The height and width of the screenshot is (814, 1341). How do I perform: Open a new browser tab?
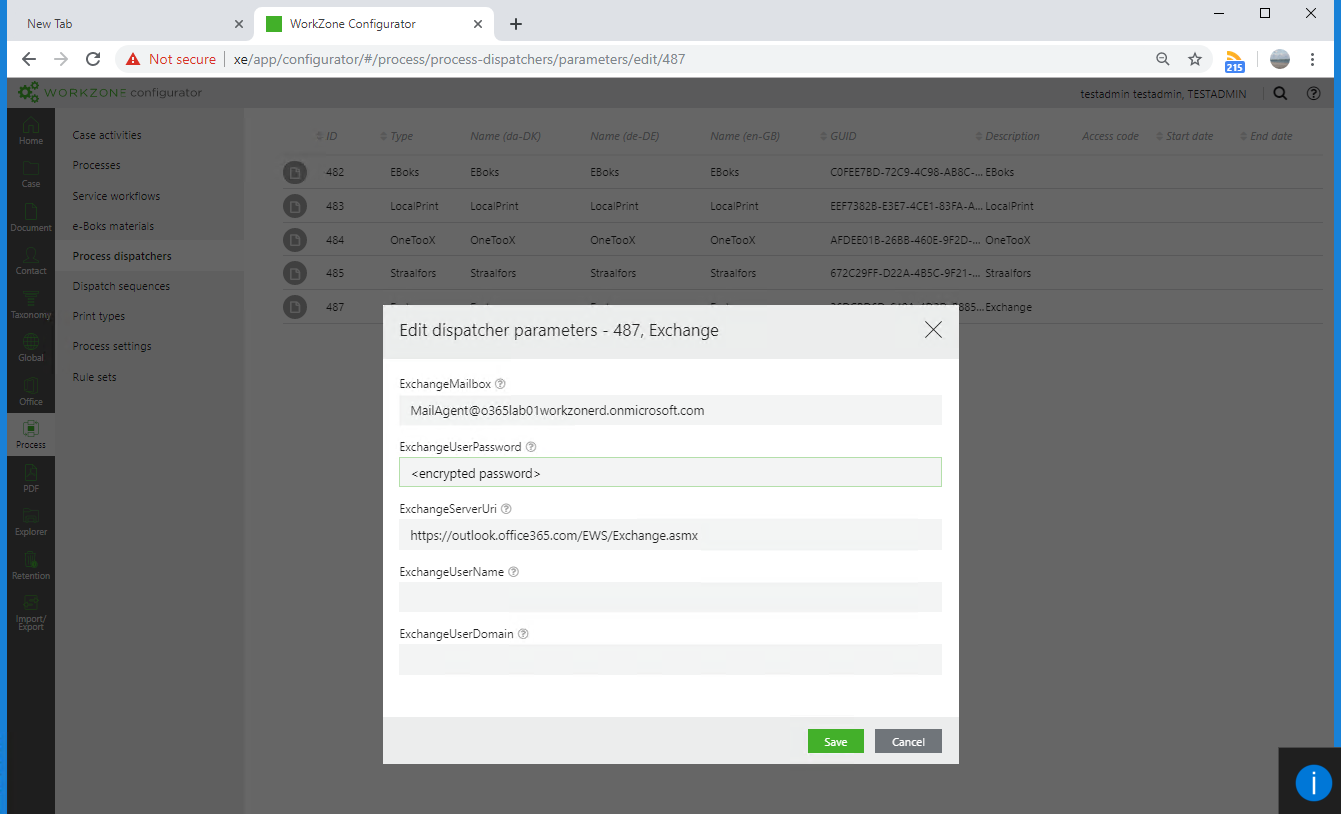coord(516,24)
